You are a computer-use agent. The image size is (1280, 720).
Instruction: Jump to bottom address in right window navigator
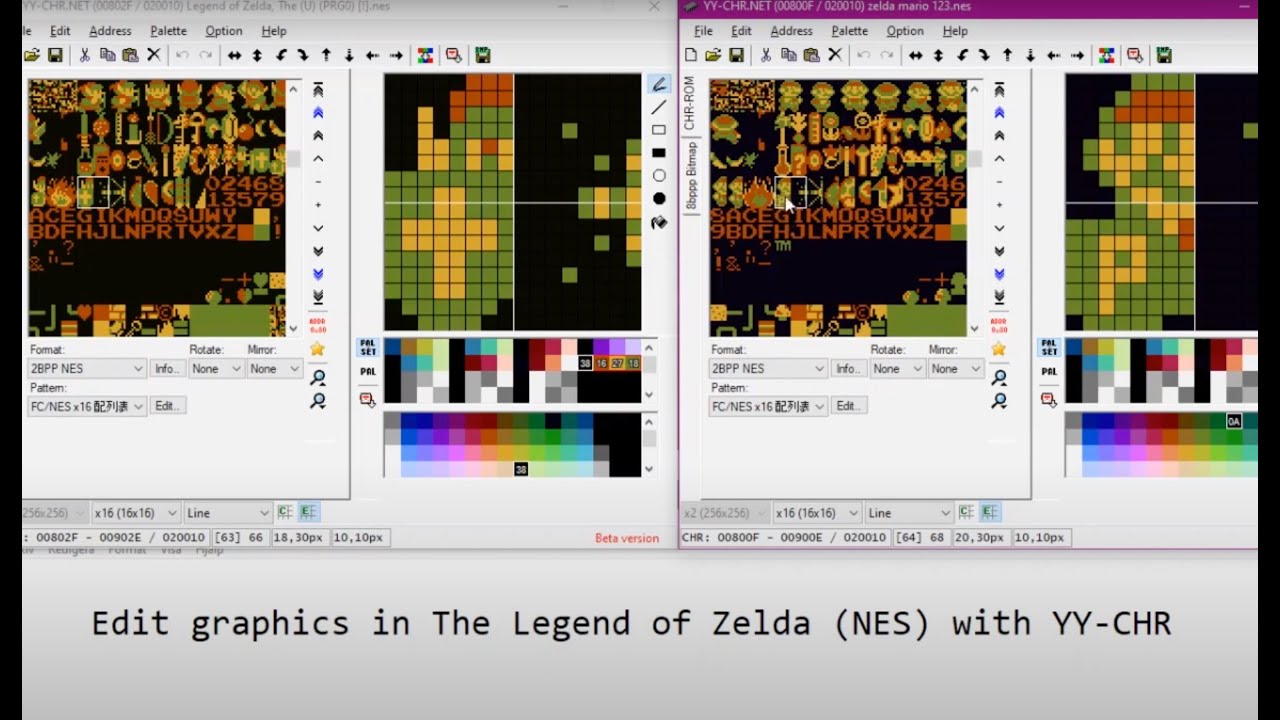[999, 297]
